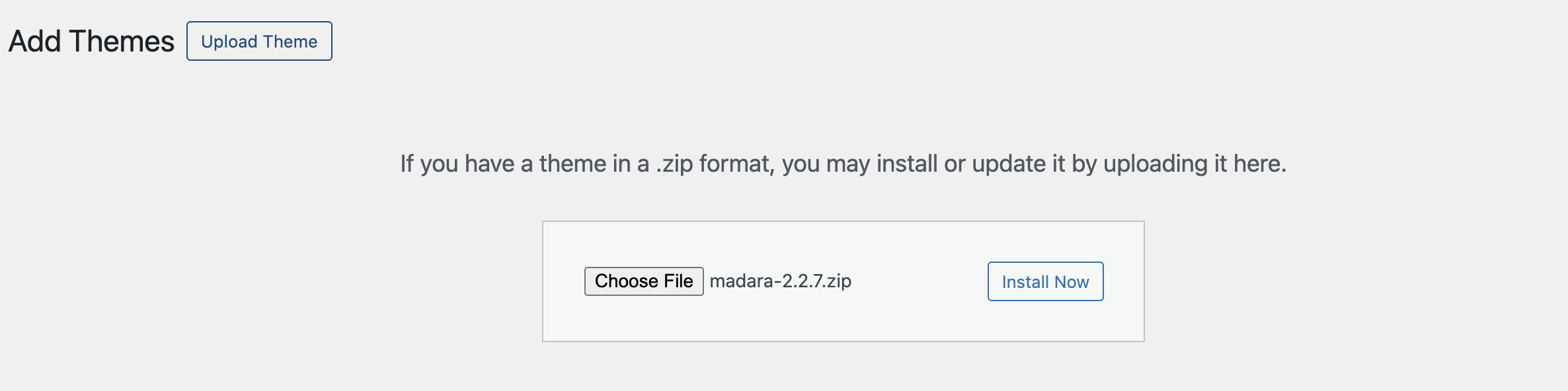Hit the blue-outlined Install Now button
This screenshot has height=391, width=1568.
pyautogui.click(x=1045, y=281)
